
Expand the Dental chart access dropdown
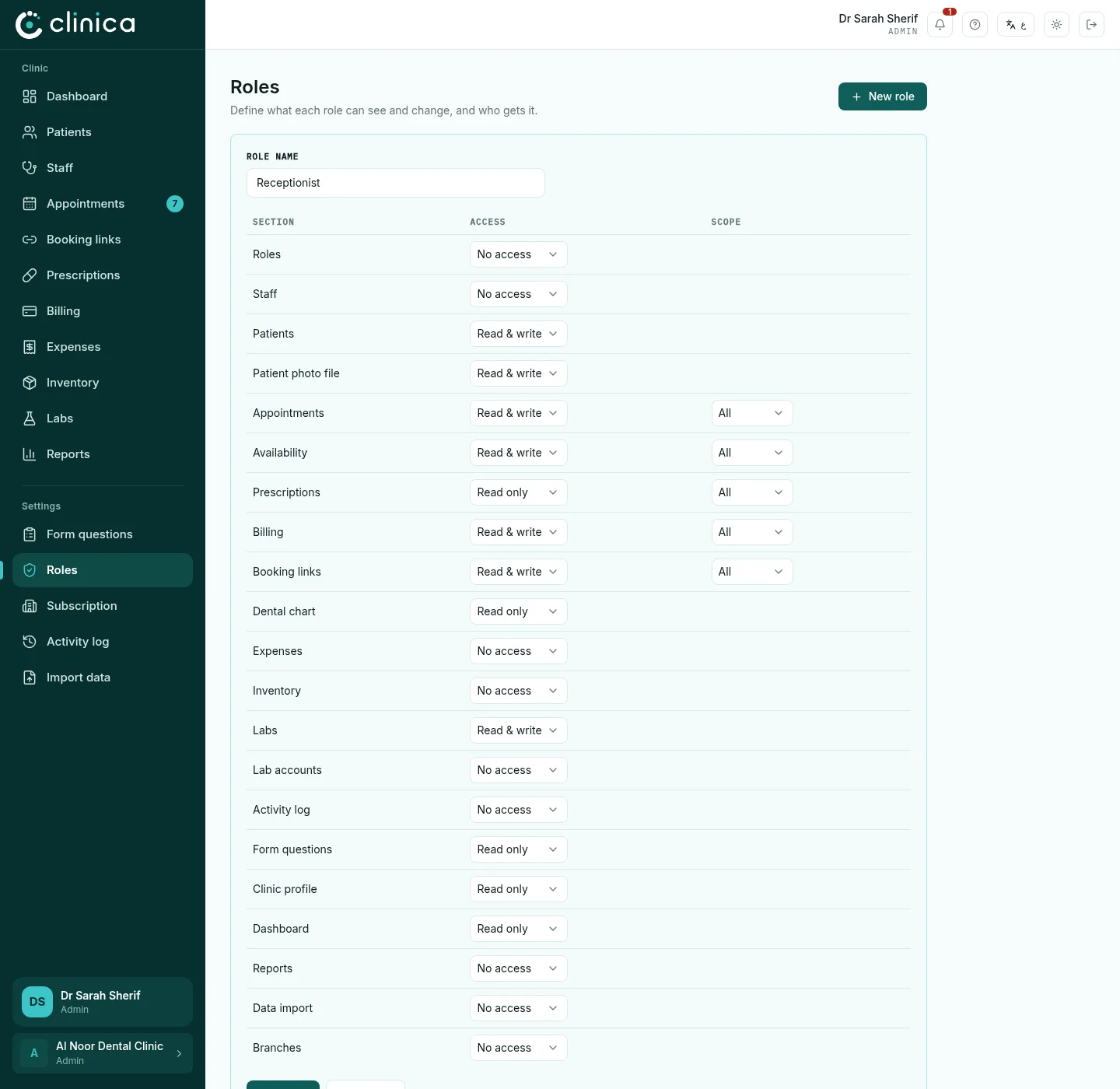pyautogui.click(x=519, y=611)
